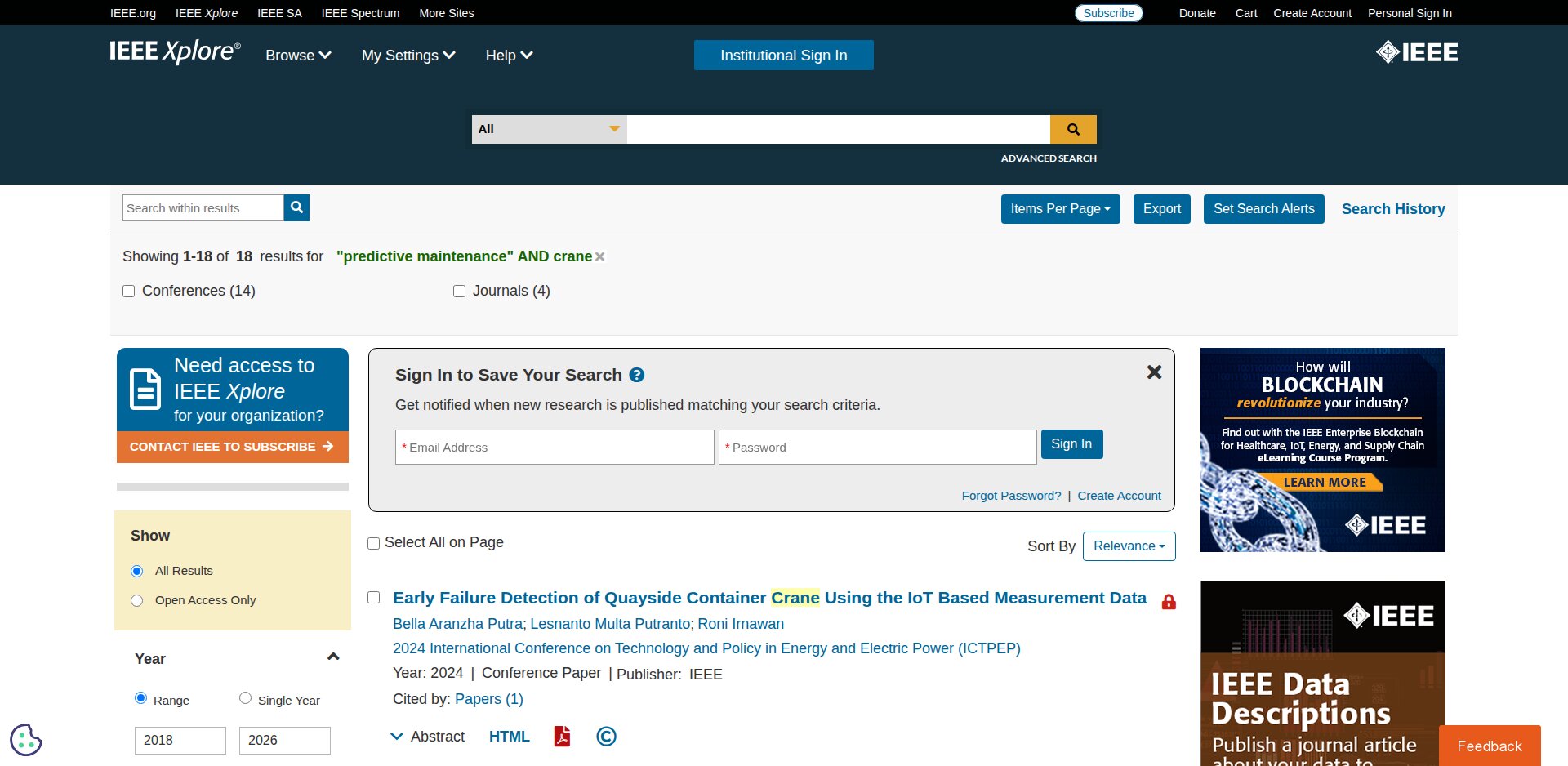
Task: Click the Export button
Action: point(1161,209)
